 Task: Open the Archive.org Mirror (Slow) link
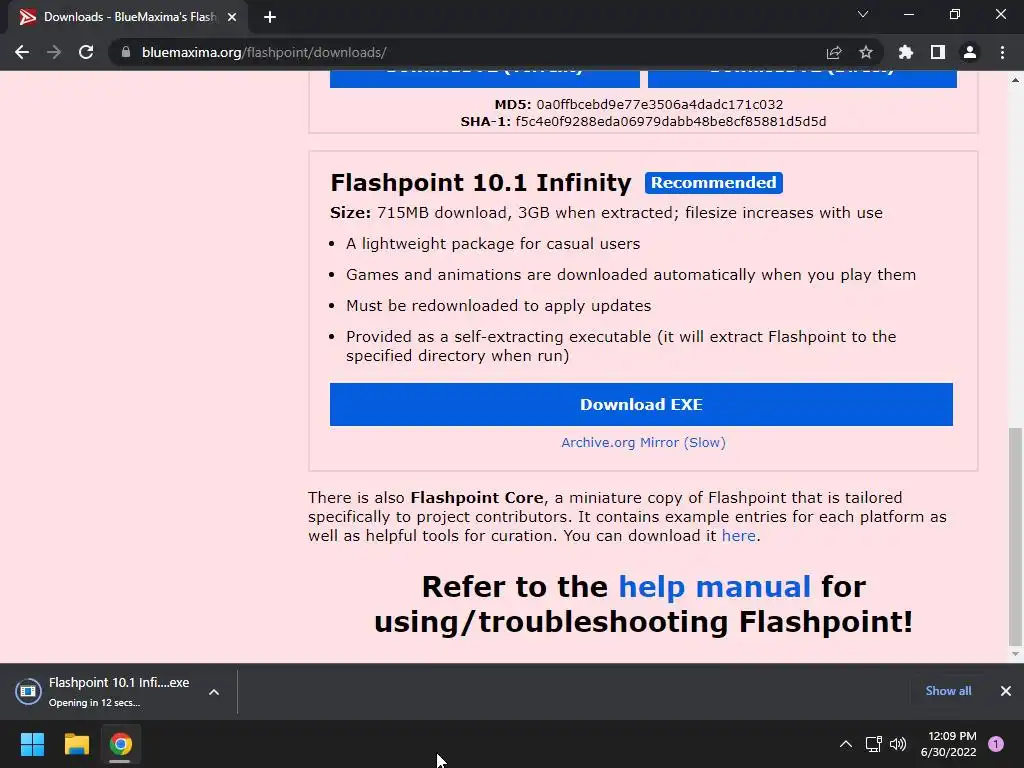coord(643,442)
